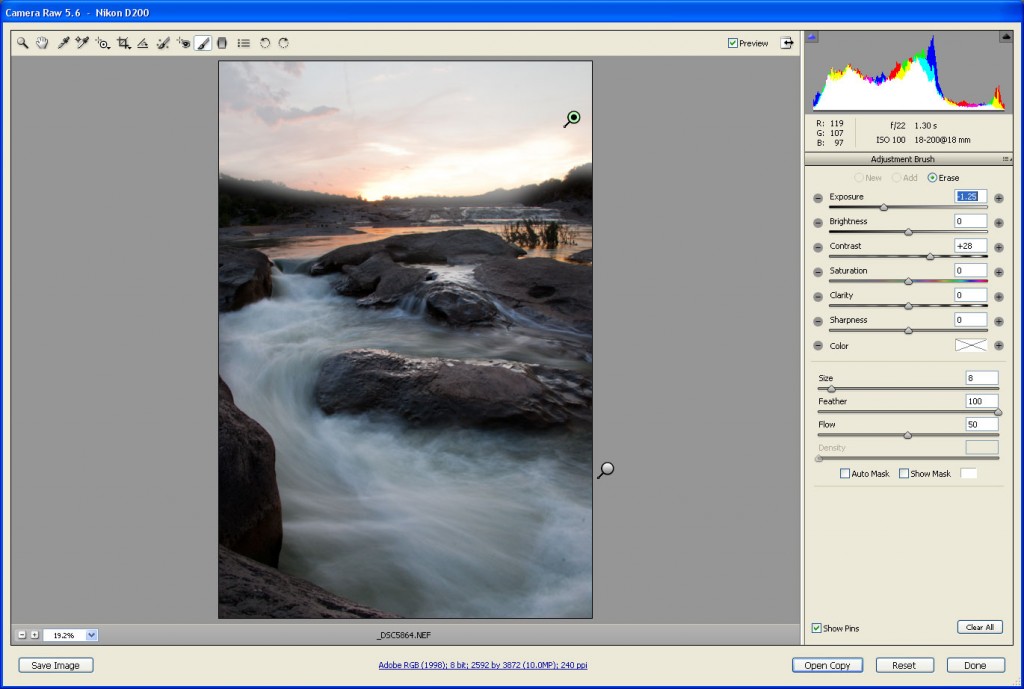Activate the Straighten tool
Screen dimensions: 1024x689
point(143,44)
